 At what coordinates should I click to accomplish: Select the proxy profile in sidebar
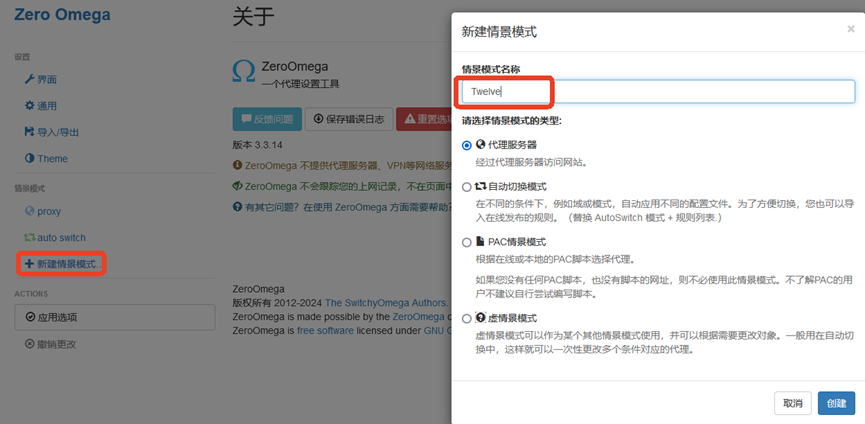[43, 211]
